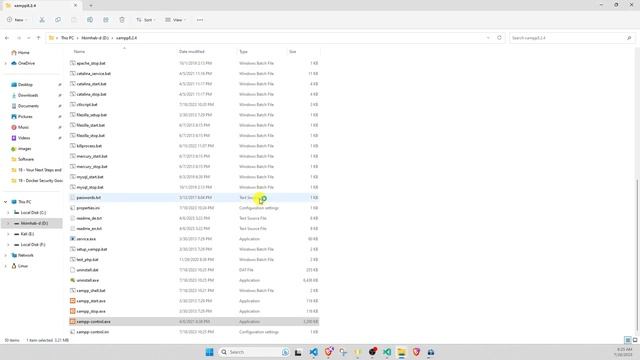Open a new tab with the plus button

(91, 5)
